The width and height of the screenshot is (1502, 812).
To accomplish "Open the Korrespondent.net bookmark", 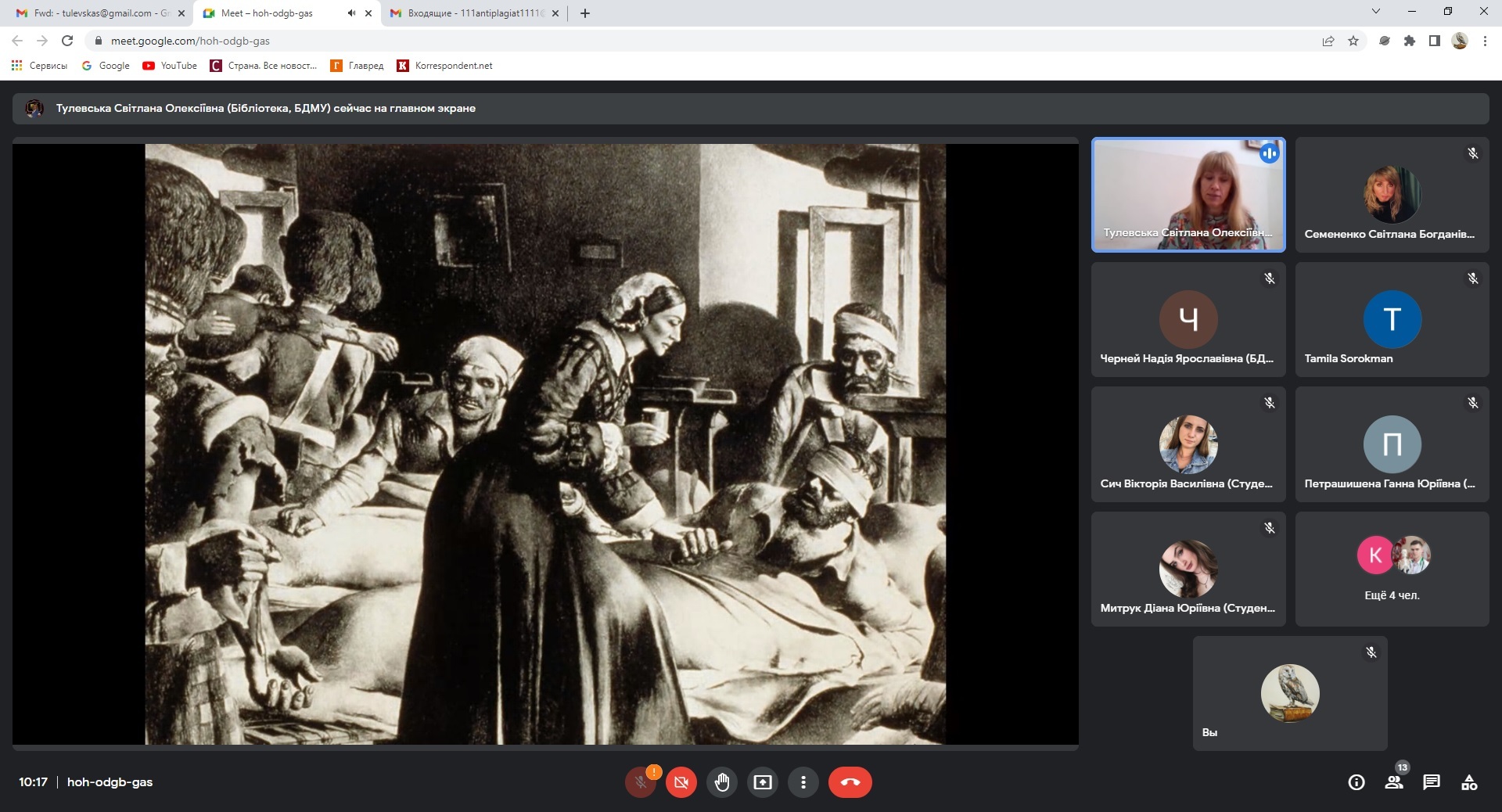I will 445,66.
